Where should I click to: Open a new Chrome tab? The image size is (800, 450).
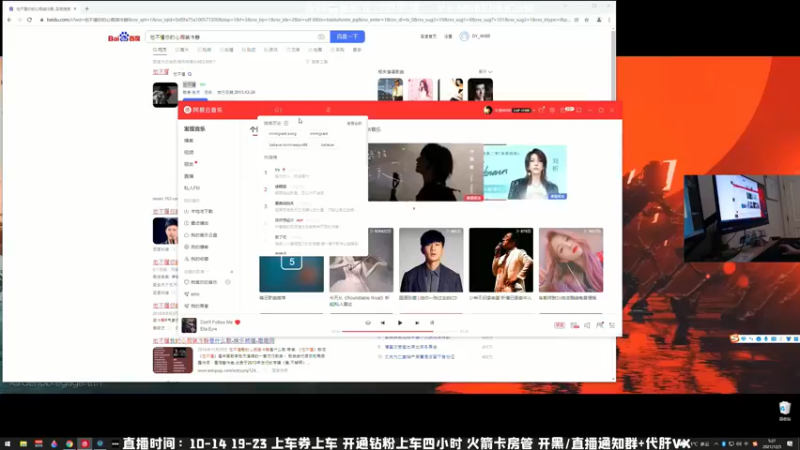coord(87,9)
